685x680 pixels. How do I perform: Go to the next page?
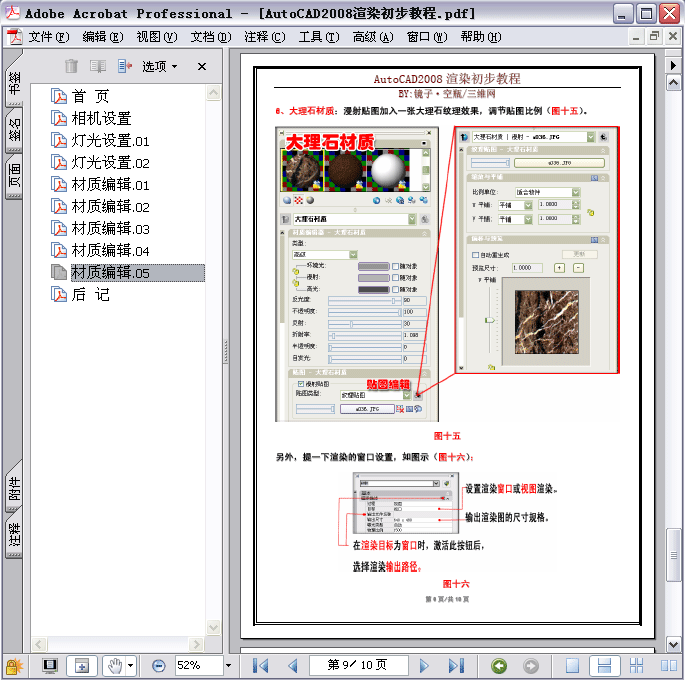coord(423,666)
